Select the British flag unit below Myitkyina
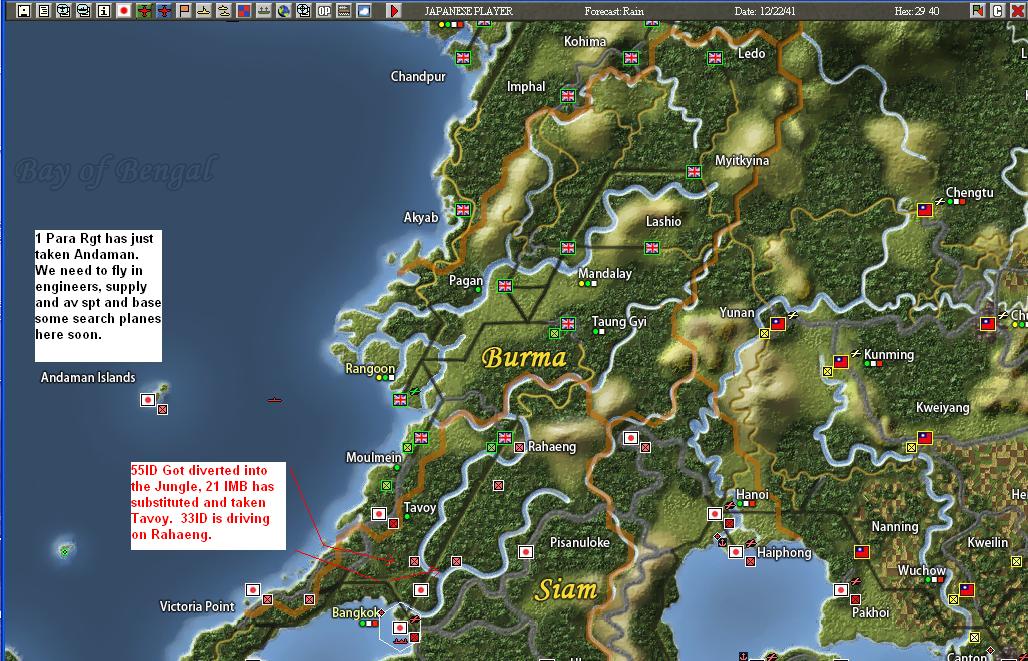The image size is (1028, 661). [694, 172]
